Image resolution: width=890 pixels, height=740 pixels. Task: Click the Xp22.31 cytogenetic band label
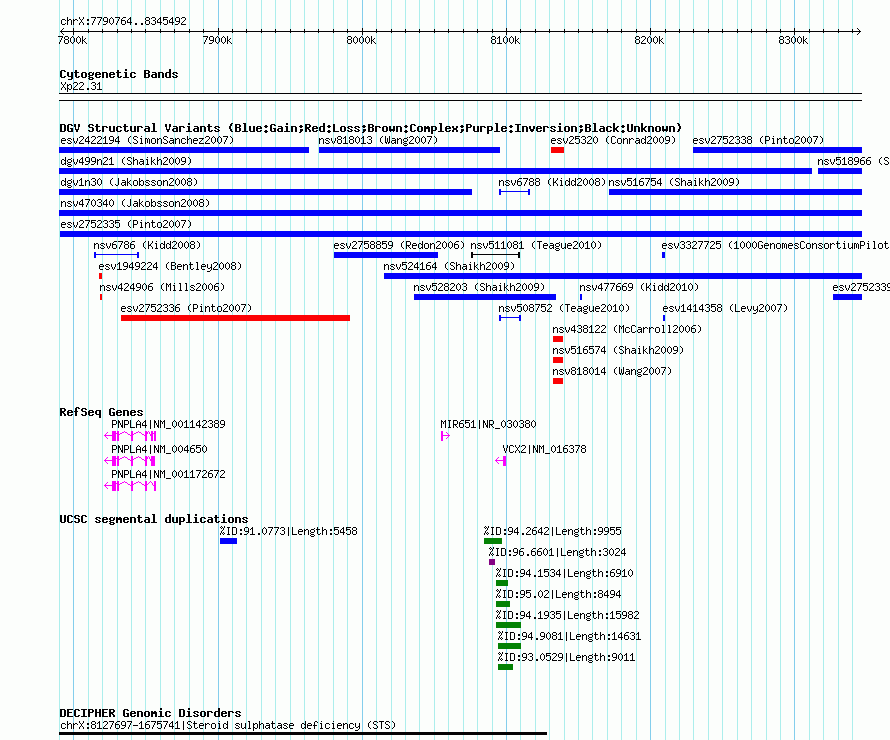pyautogui.click(x=81, y=86)
